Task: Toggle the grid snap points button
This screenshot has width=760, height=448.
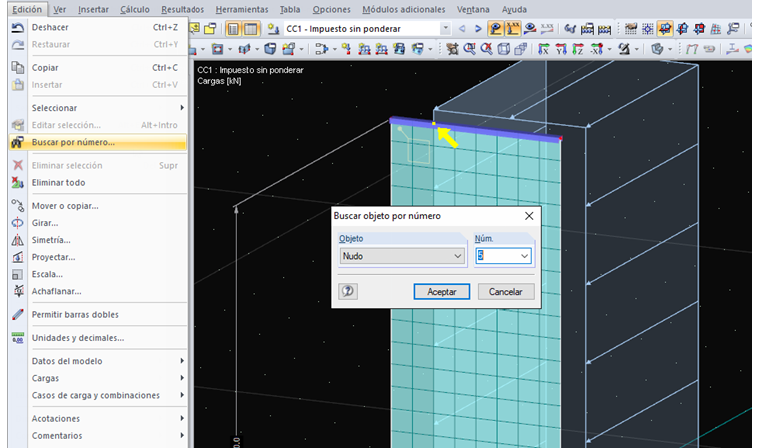Action: (648, 29)
